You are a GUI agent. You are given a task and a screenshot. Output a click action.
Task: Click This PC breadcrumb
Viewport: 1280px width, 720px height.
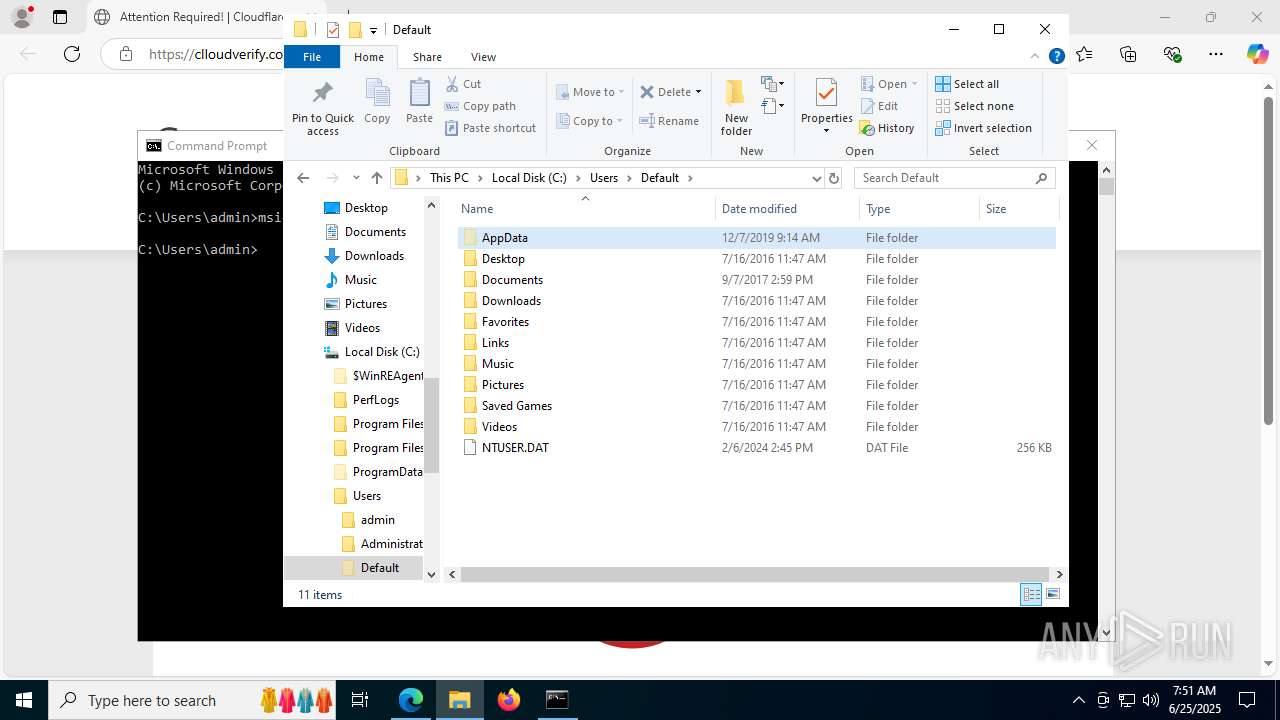[x=449, y=178]
